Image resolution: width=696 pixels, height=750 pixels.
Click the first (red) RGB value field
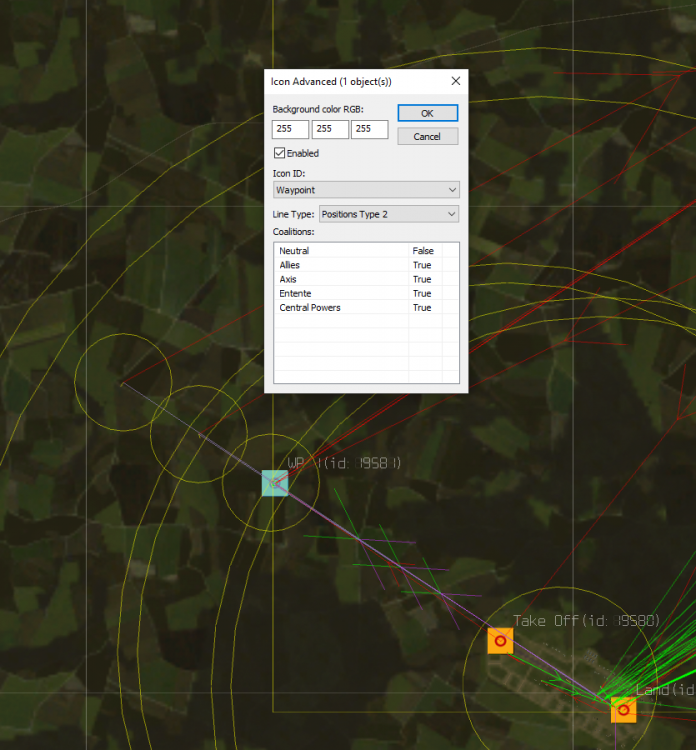pos(290,129)
